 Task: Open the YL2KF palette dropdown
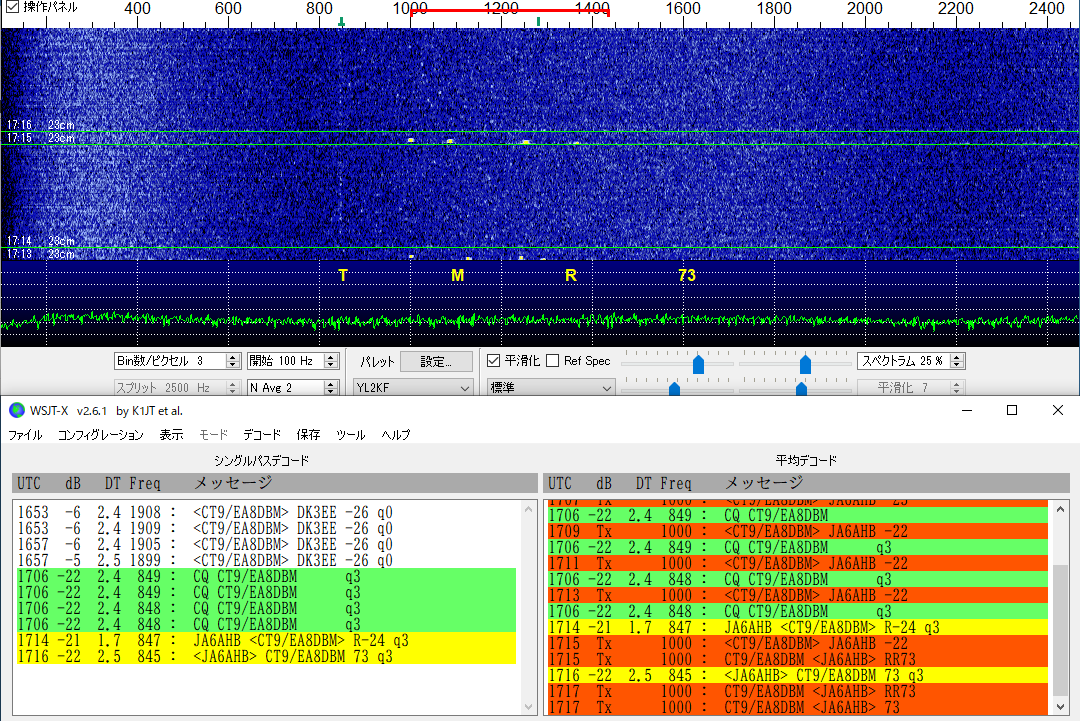(x=413, y=388)
